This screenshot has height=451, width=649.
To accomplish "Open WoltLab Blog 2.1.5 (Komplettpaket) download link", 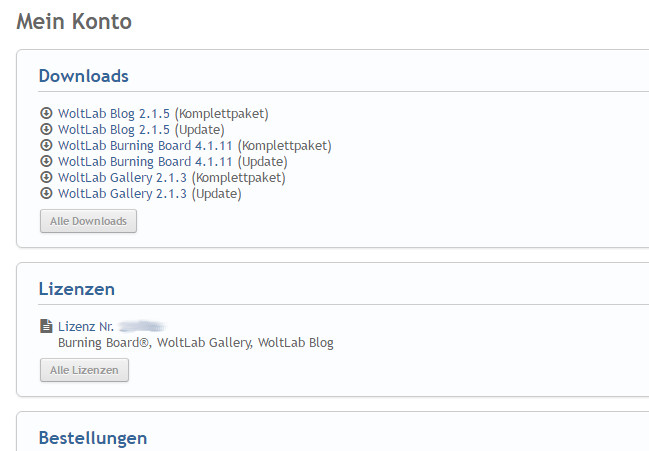I will (x=163, y=113).
